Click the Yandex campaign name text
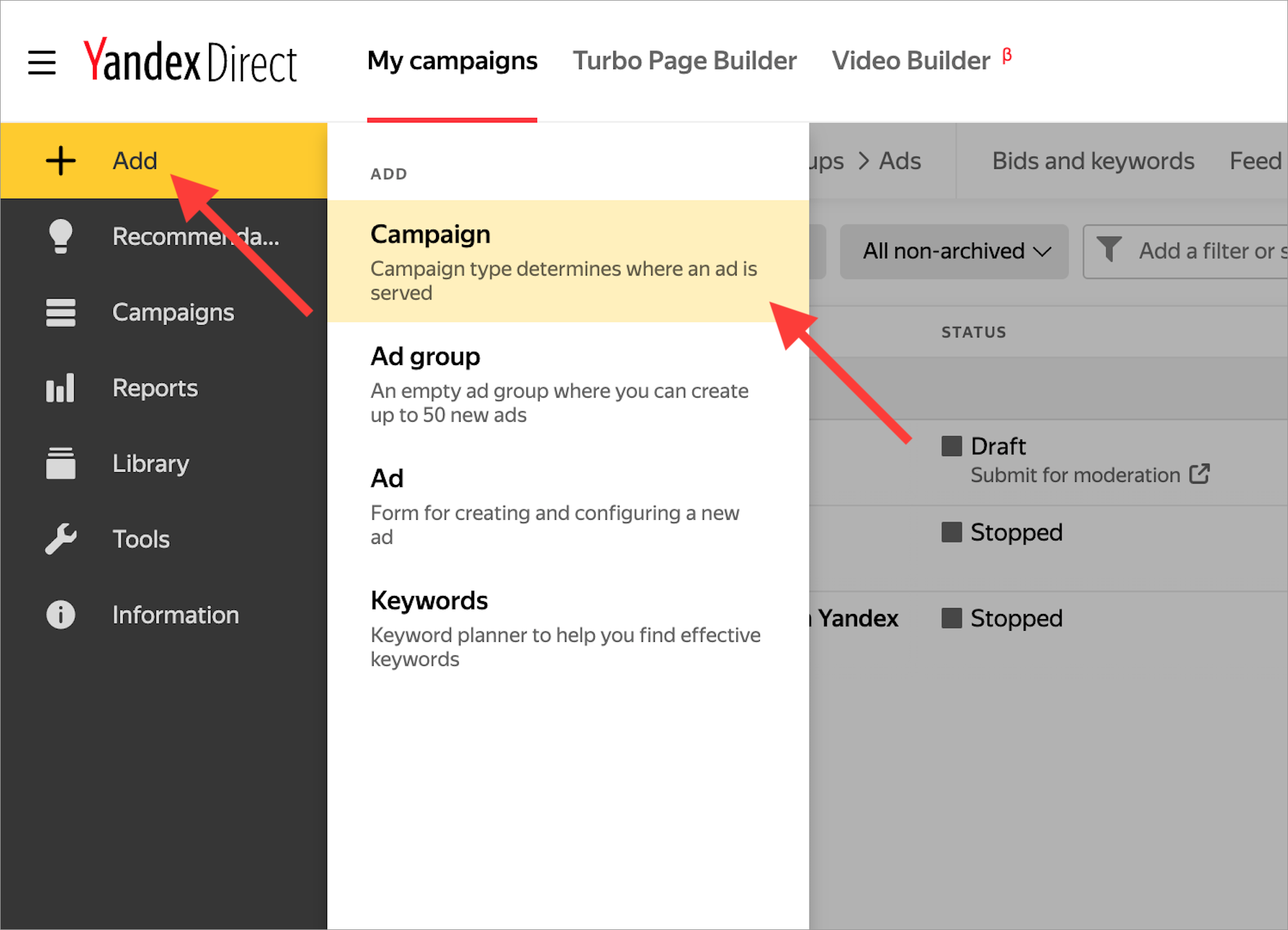The width and height of the screenshot is (1288, 930). pyautogui.click(x=857, y=618)
